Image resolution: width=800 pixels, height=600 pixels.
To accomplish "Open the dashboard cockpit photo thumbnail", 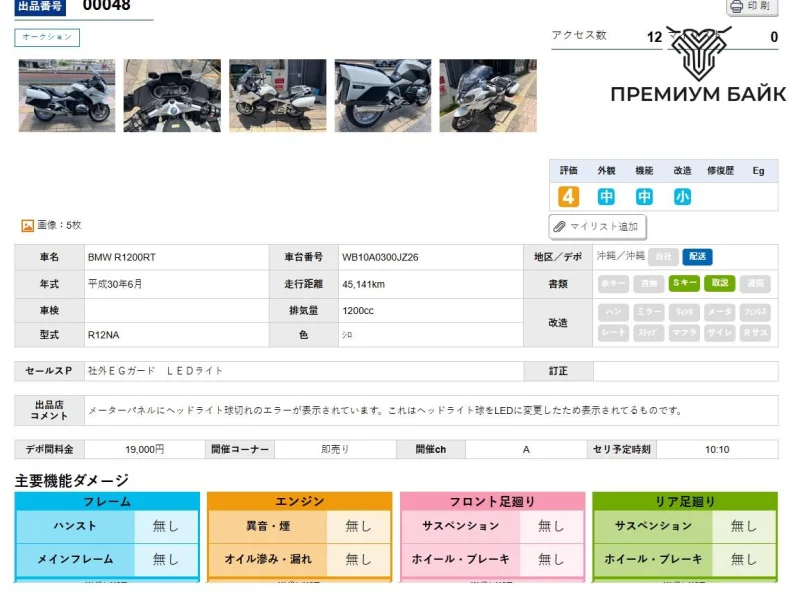I will click(172, 96).
